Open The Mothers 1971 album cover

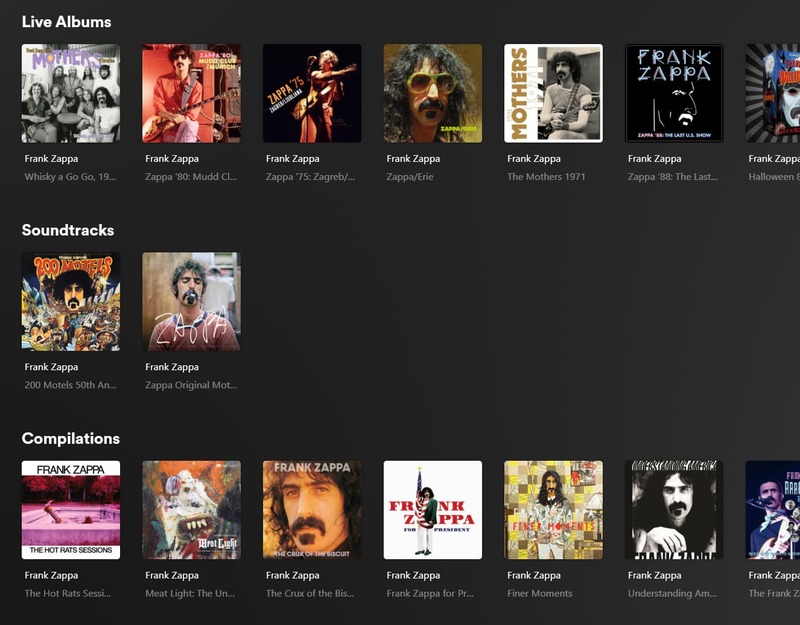click(554, 93)
